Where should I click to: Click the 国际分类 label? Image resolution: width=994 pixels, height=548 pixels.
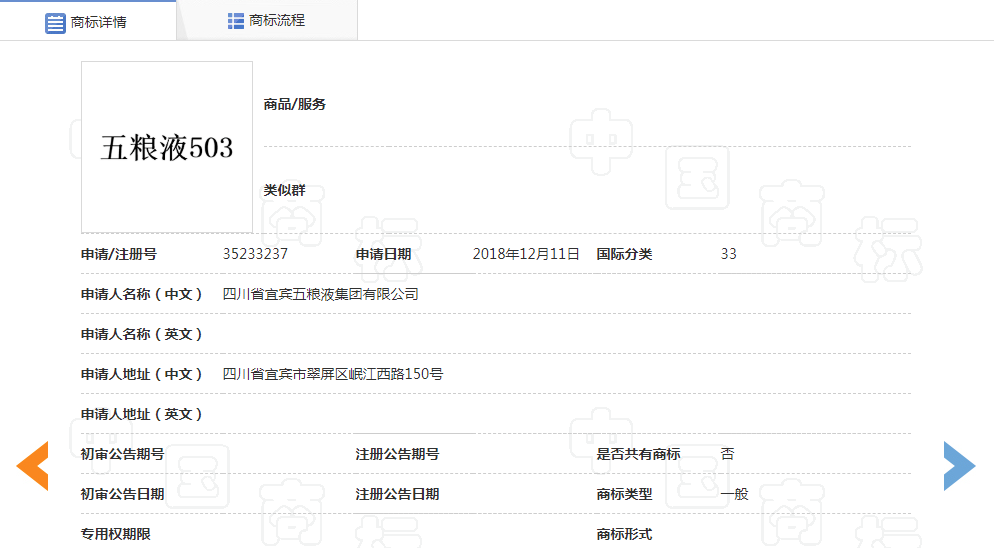[624, 254]
